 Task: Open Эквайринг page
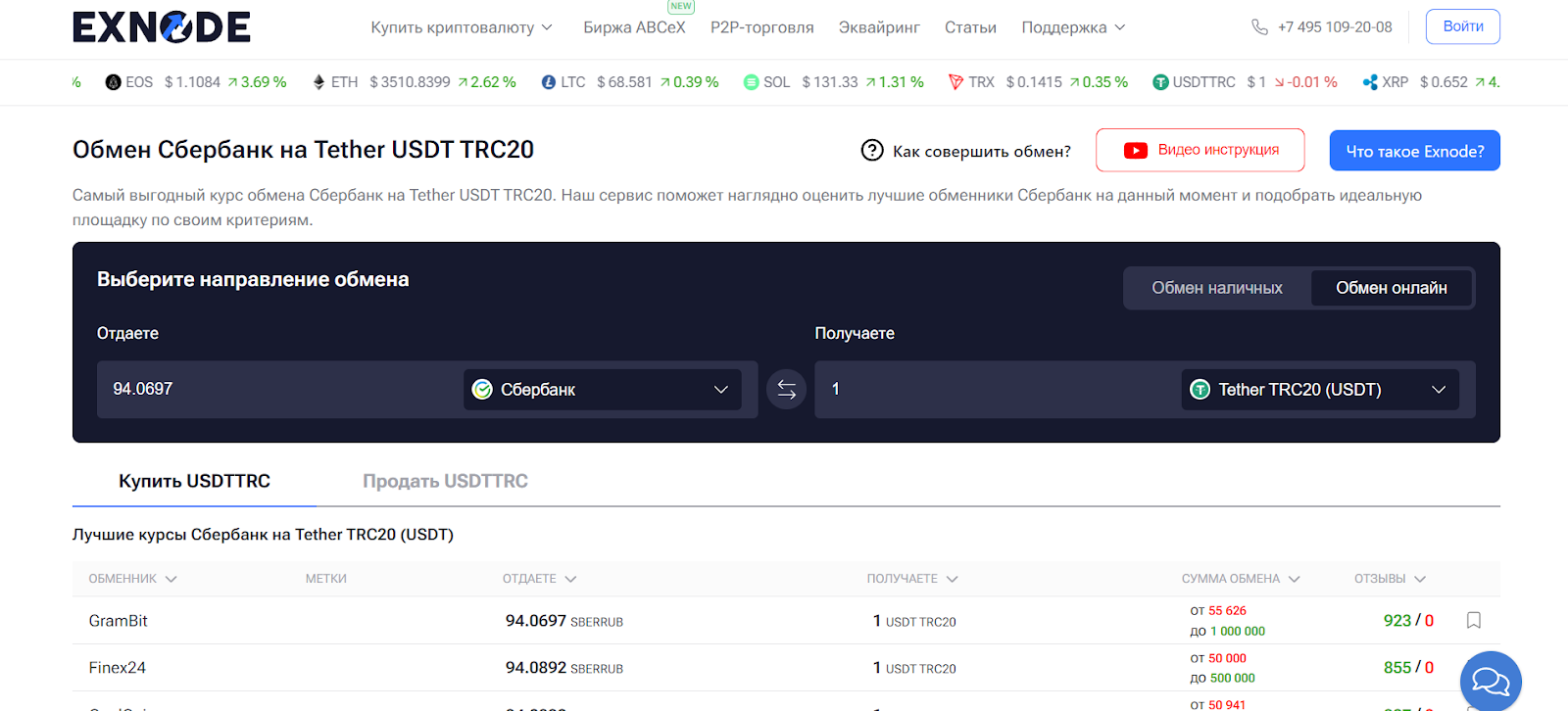(x=879, y=27)
